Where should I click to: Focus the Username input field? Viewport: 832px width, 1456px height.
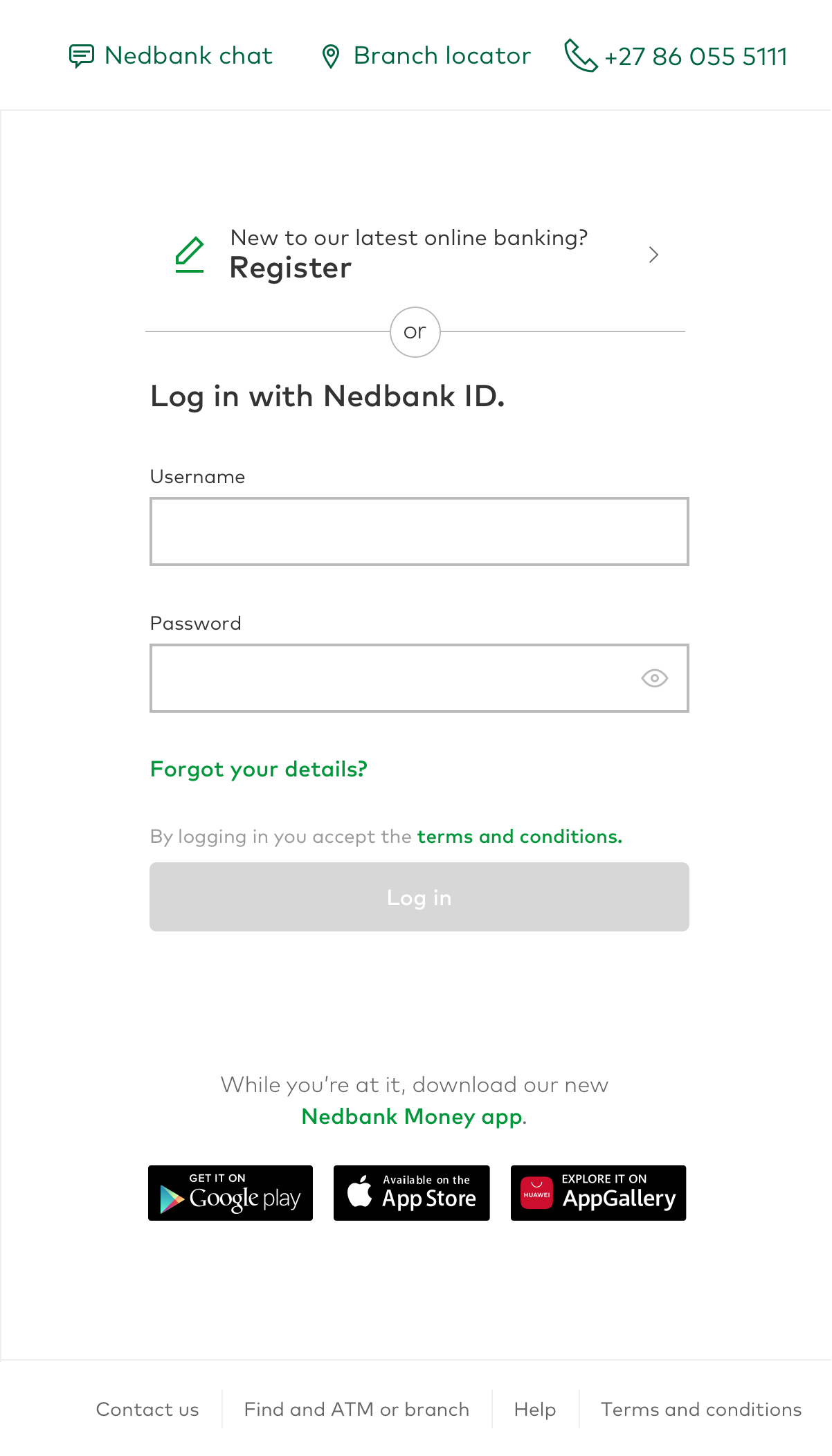pos(419,531)
